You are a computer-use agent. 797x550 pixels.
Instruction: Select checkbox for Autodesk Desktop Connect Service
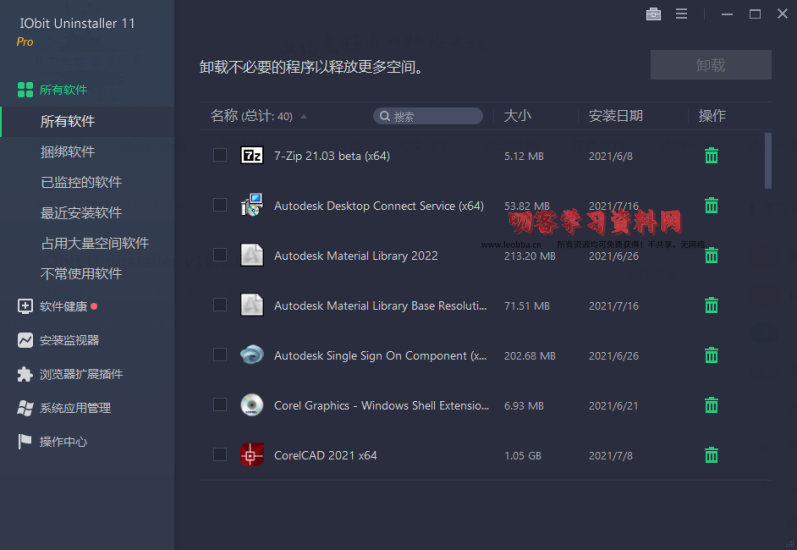pyautogui.click(x=220, y=205)
